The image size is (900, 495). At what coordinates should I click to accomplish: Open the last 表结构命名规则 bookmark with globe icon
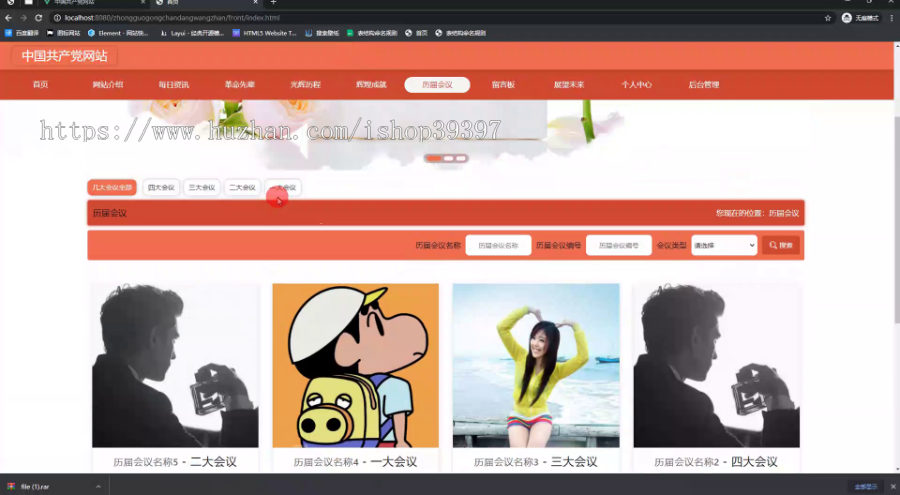460,33
